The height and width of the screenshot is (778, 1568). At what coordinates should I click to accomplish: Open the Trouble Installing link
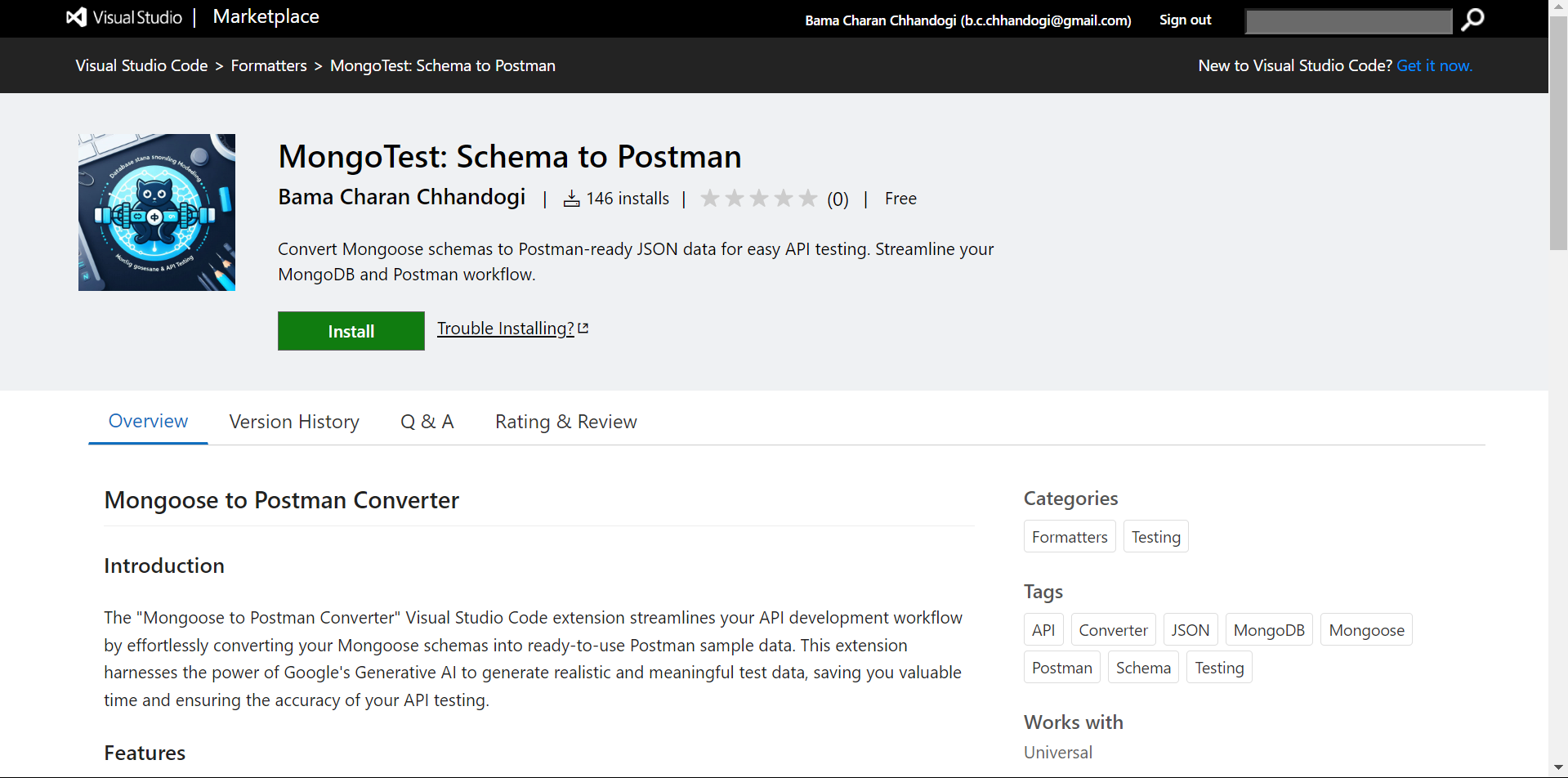[505, 329]
